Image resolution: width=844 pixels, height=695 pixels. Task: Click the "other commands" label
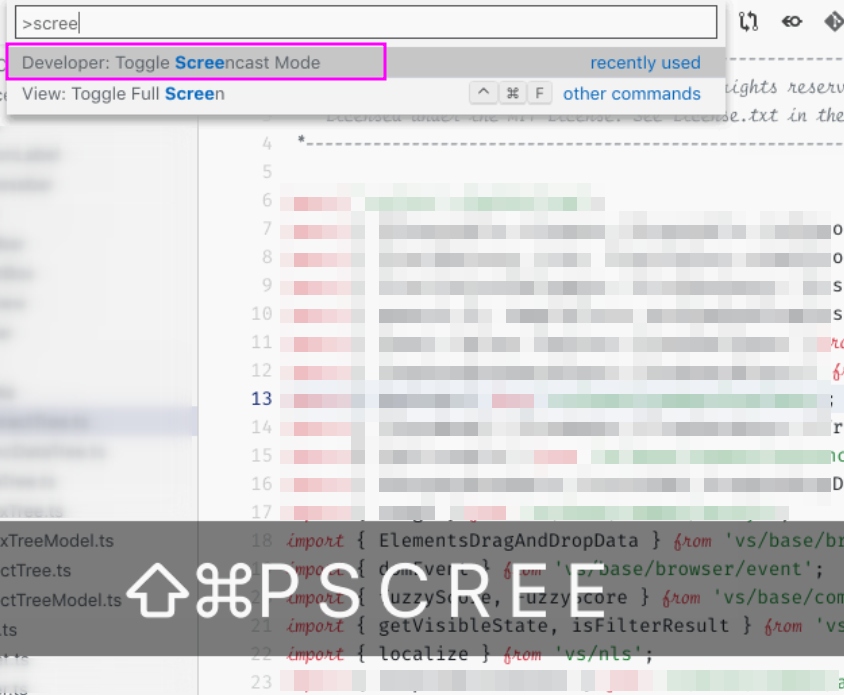pos(632,94)
